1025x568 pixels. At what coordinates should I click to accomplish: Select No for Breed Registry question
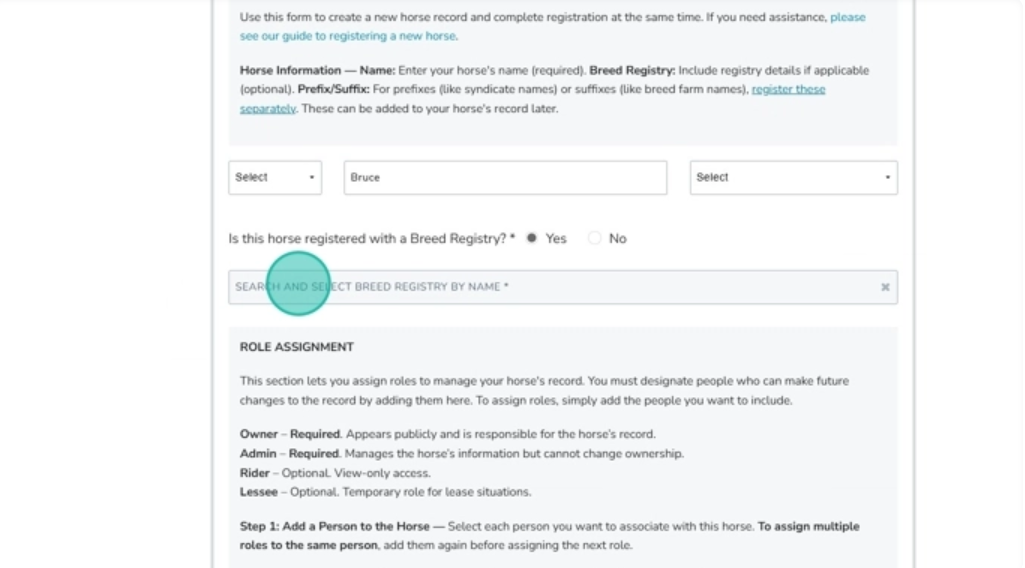tap(595, 238)
